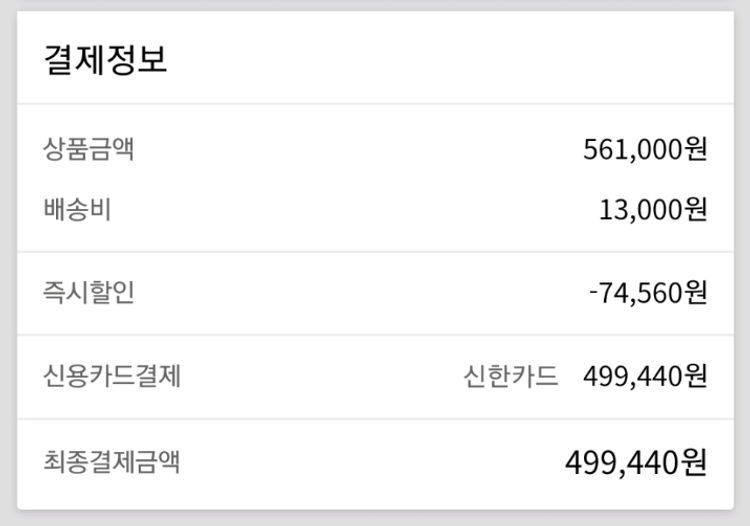The image size is (750, 526).
Task: Click the 561,000원 product amount
Action: point(645,150)
